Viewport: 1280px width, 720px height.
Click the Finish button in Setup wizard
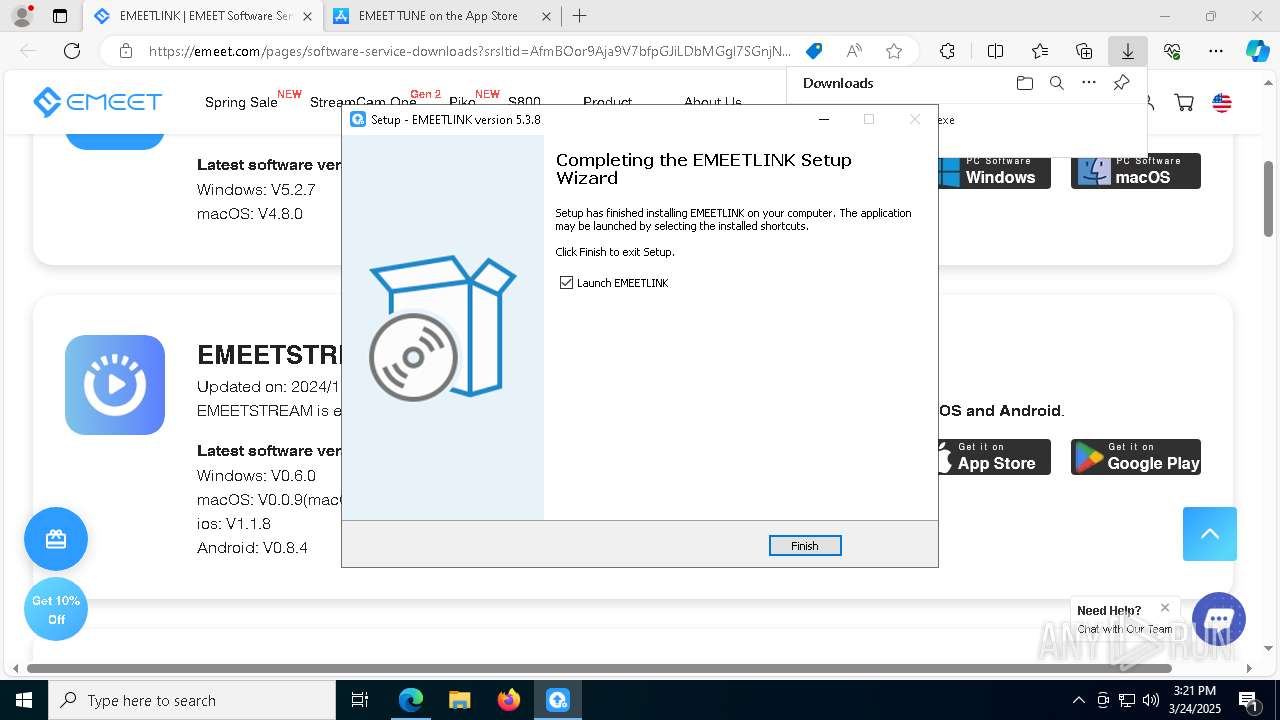[x=805, y=546]
